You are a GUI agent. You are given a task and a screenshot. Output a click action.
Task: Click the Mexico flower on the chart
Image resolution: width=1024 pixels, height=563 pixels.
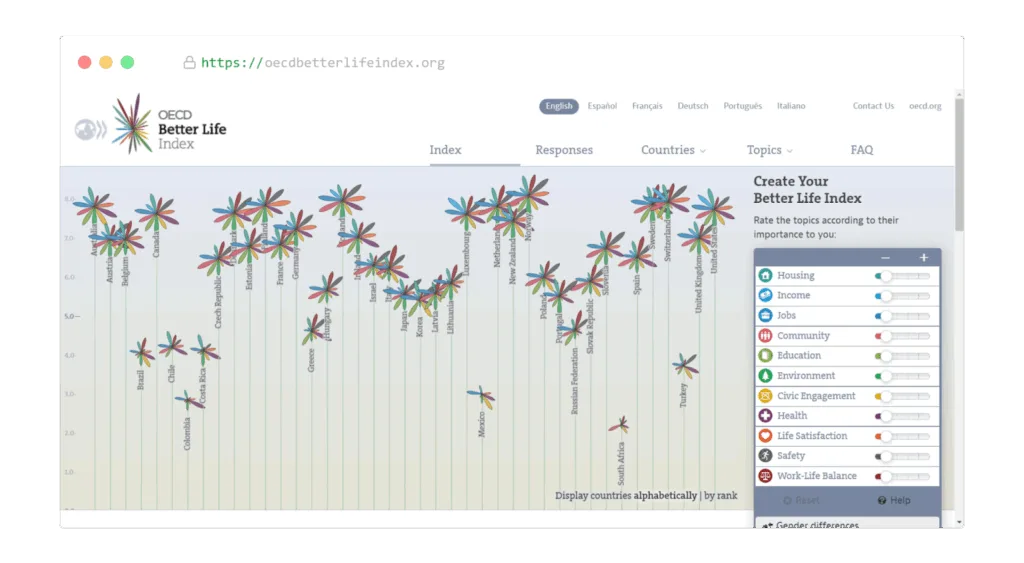point(481,396)
